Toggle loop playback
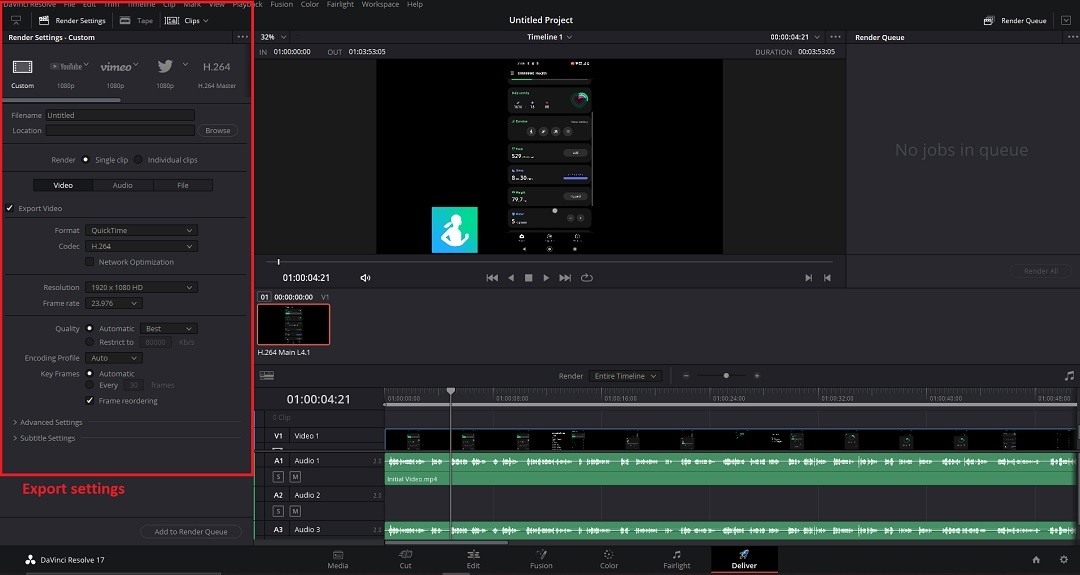The image size is (1080, 575). 587,278
